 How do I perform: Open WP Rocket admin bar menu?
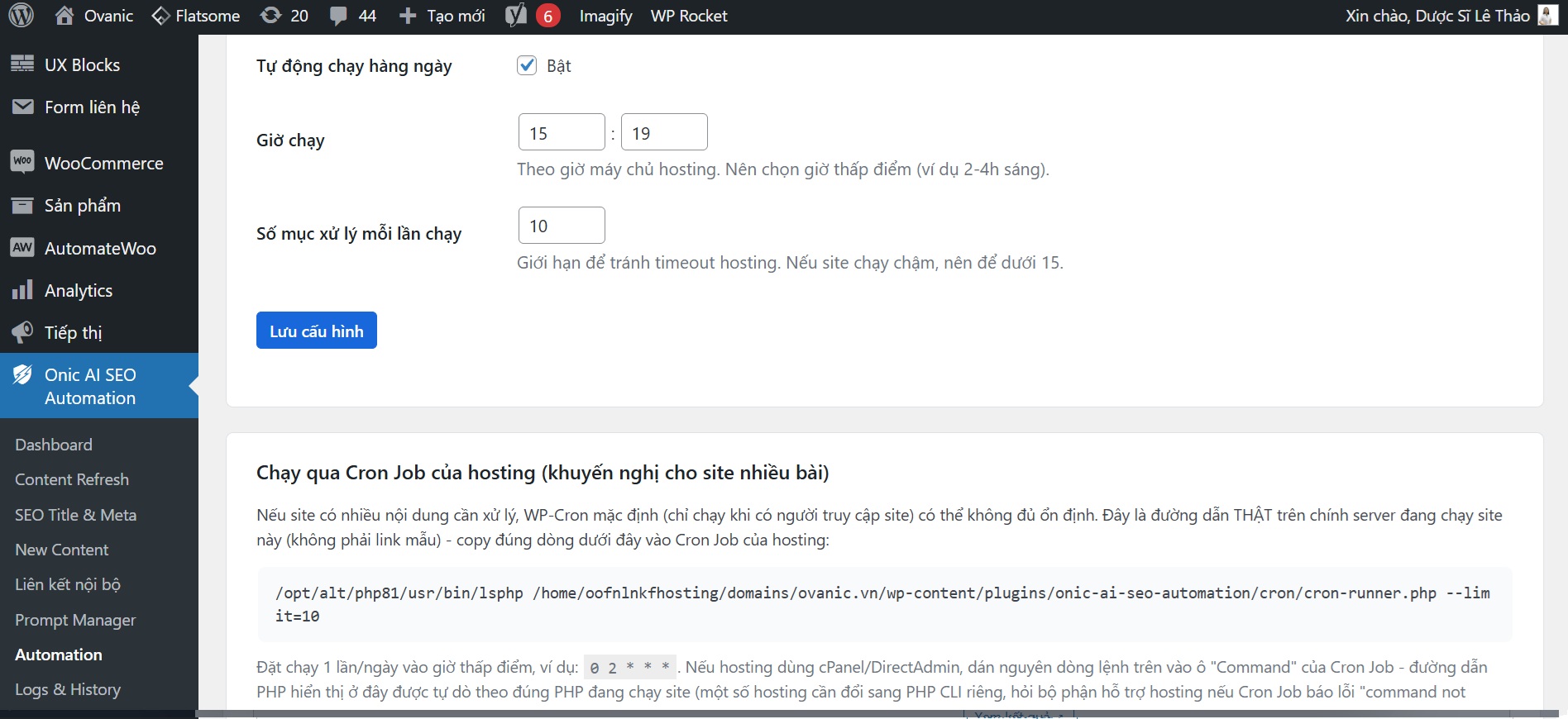(x=689, y=16)
